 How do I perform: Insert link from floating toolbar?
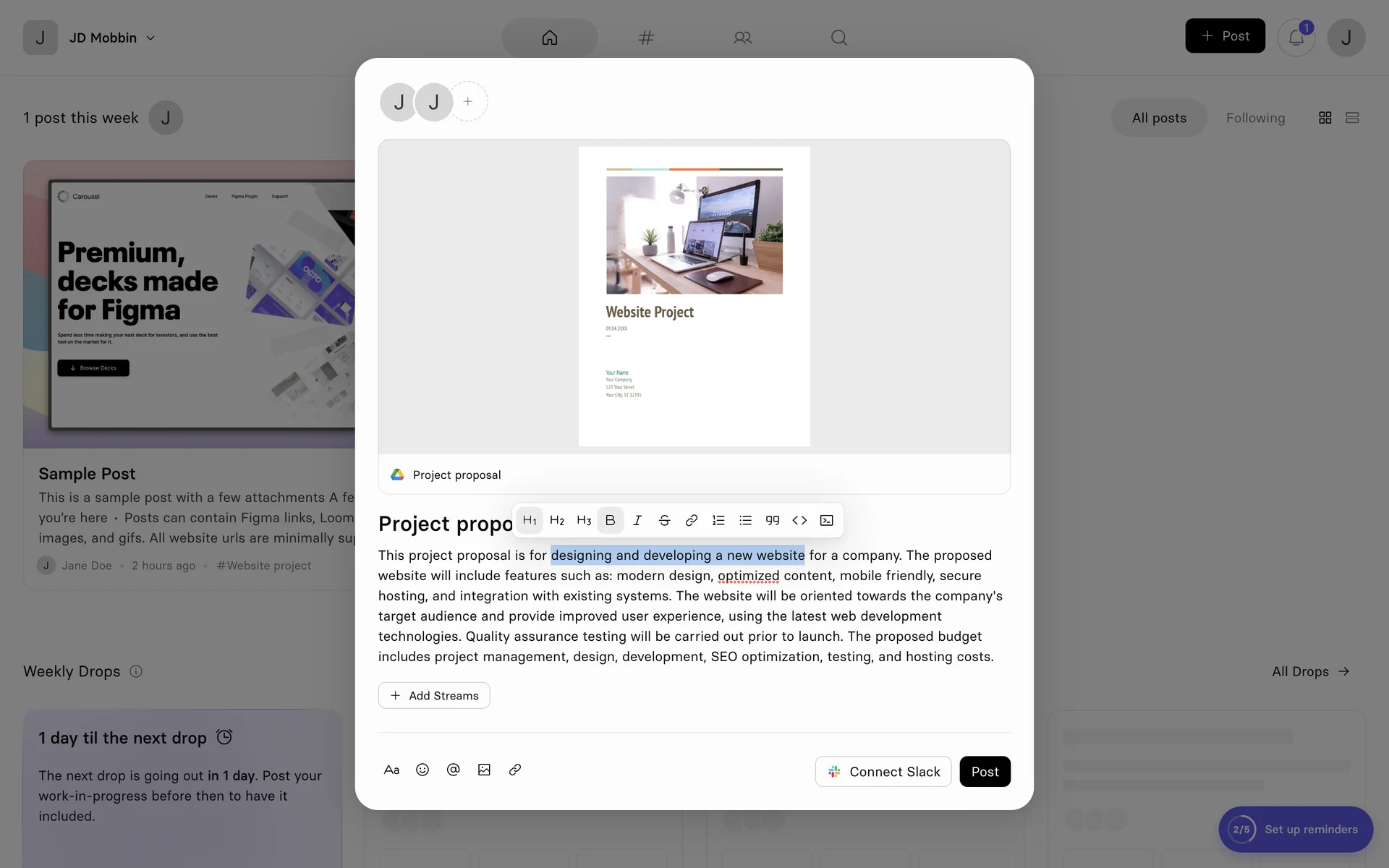[x=692, y=520]
